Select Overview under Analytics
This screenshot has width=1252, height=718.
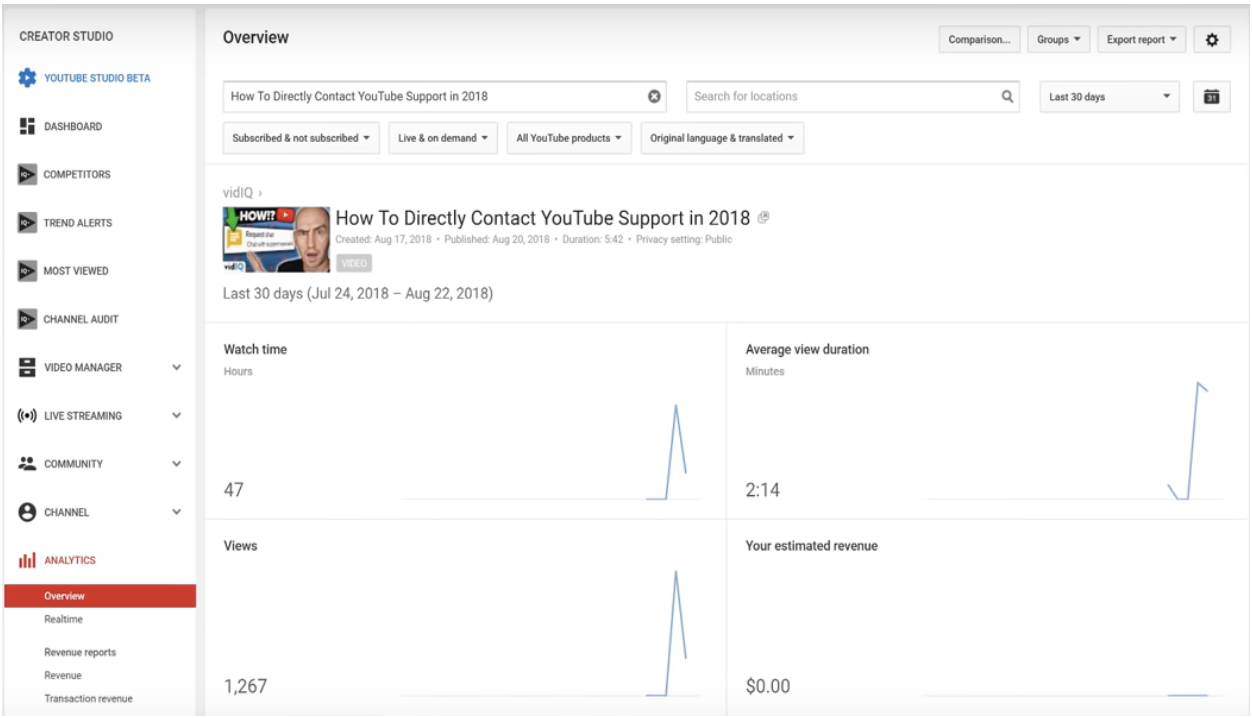tap(100, 596)
